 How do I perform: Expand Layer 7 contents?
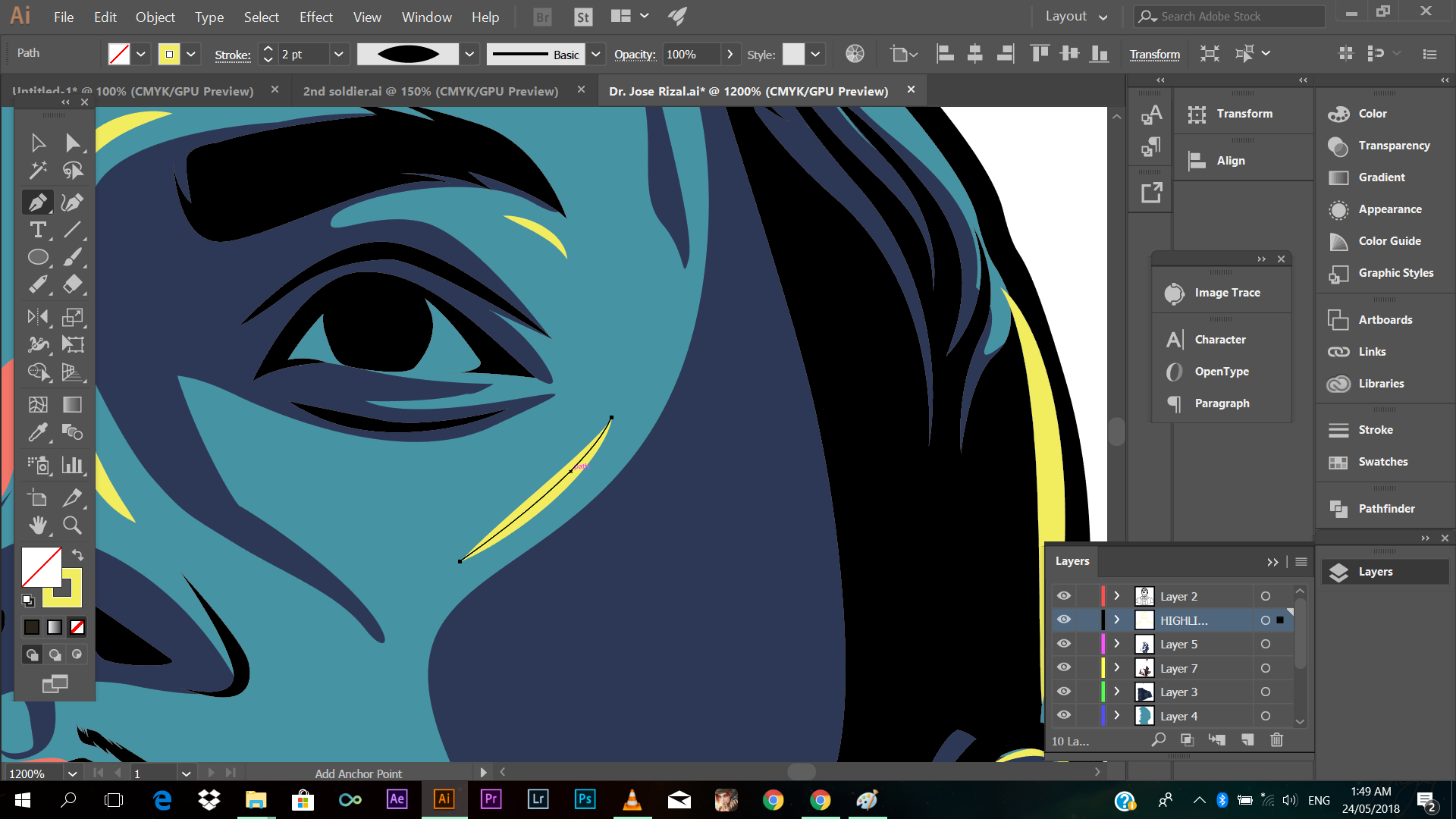[1117, 668]
